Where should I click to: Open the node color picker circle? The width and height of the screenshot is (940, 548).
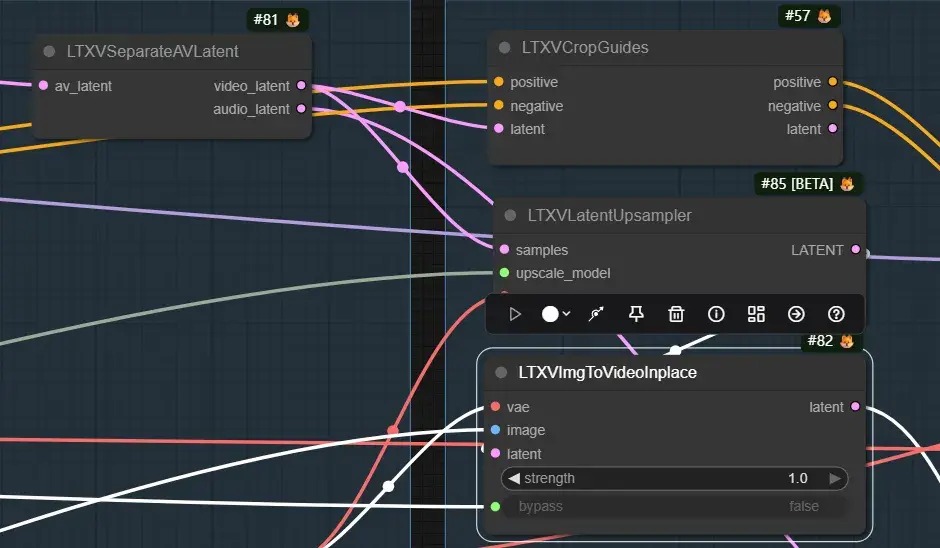(550, 314)
